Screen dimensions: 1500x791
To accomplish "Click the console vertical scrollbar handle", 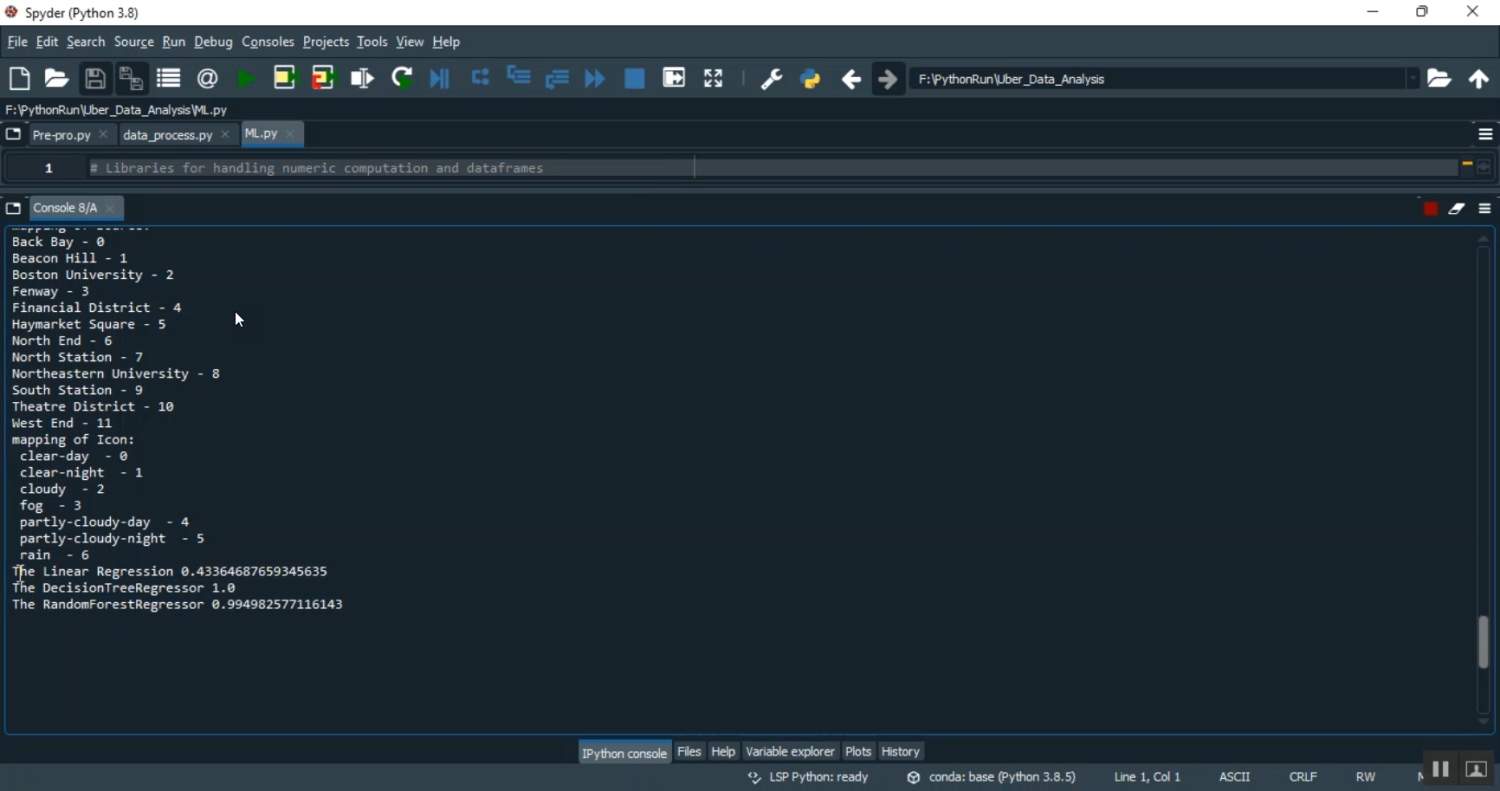I will coord(1483,640).
